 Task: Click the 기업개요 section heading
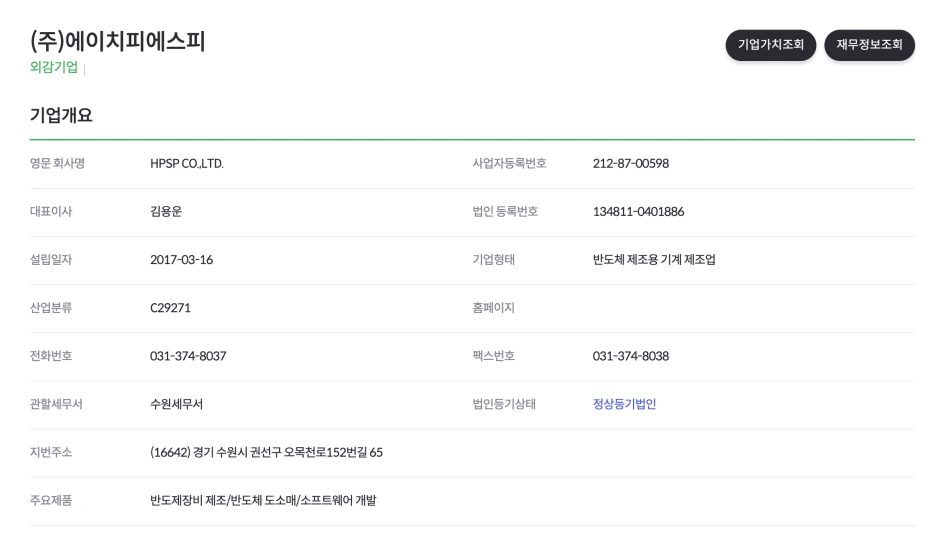(61, 115)
